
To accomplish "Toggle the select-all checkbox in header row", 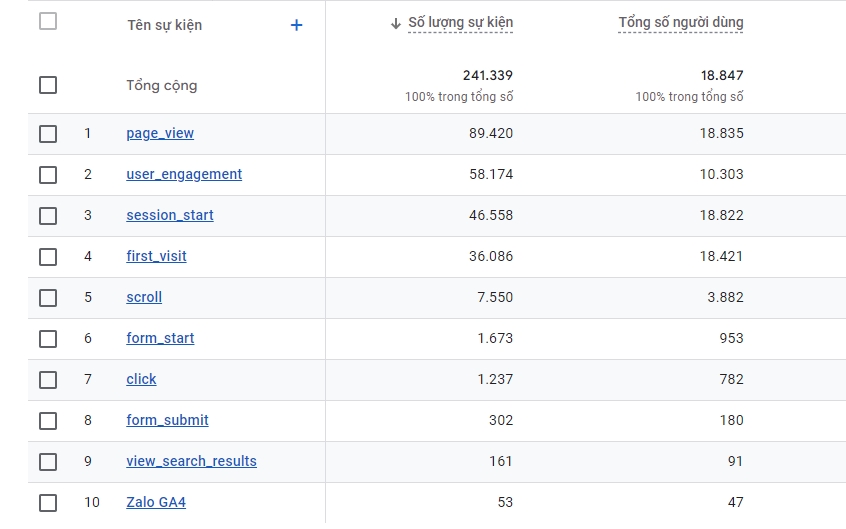I will point(48,21).
